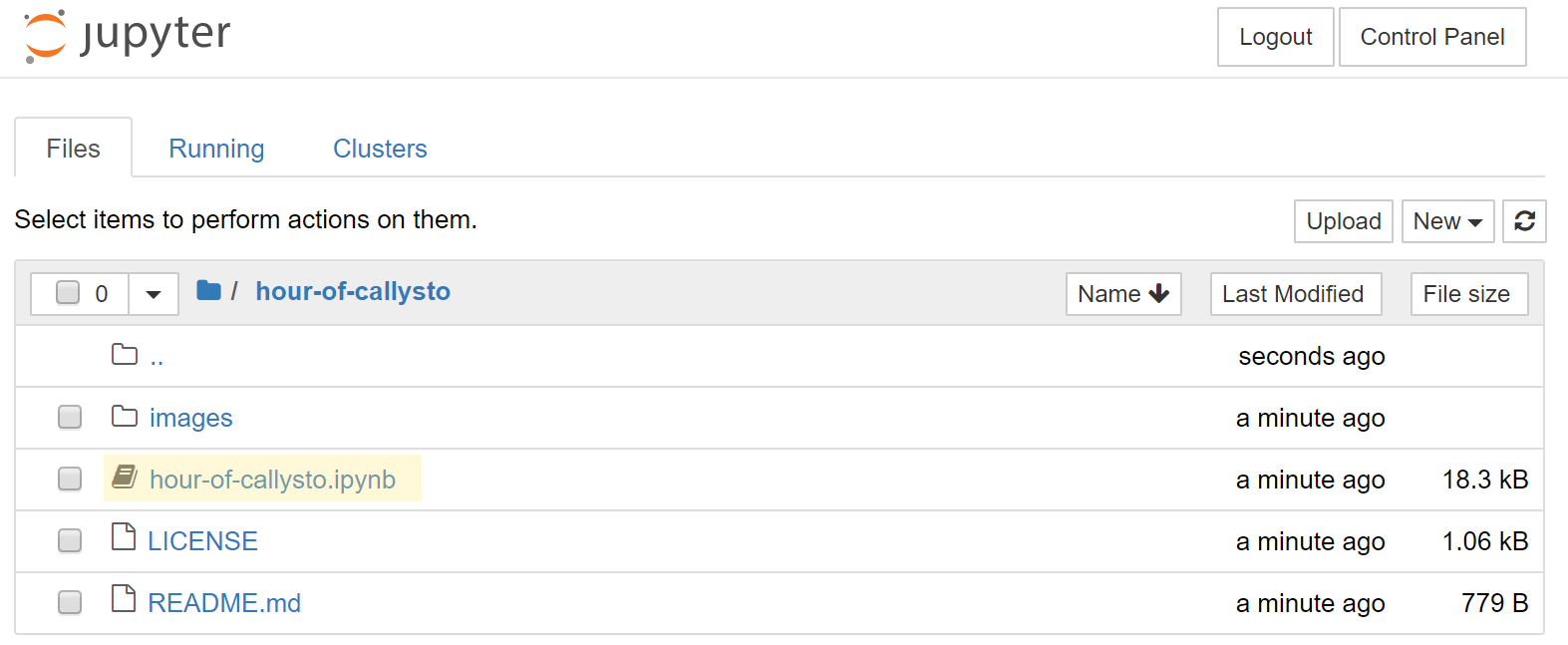
Task: Tick the checkbox beside hour-of-callysto.ipynb
Action: coord(70,479)
